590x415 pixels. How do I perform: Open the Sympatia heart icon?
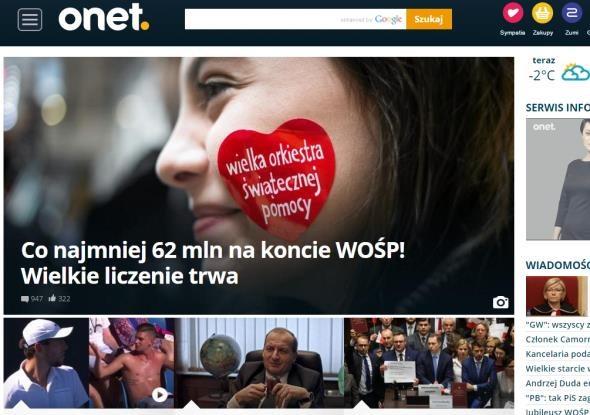point(513,13)
